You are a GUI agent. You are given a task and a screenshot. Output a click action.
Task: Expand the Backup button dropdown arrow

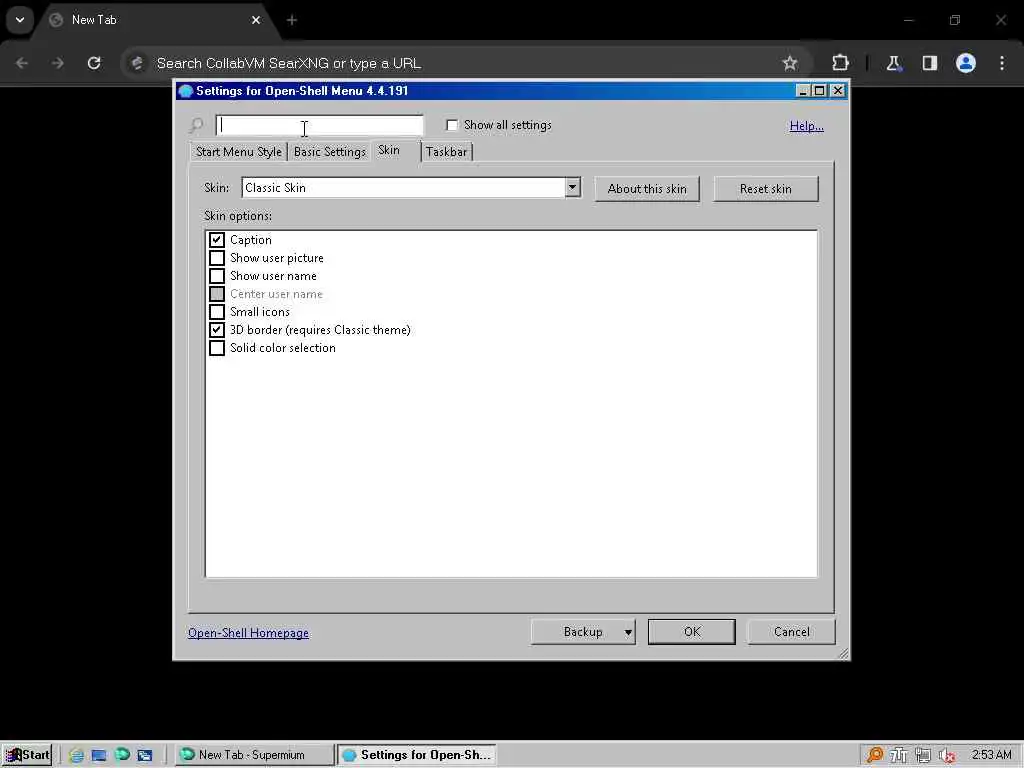coord(628,632)
